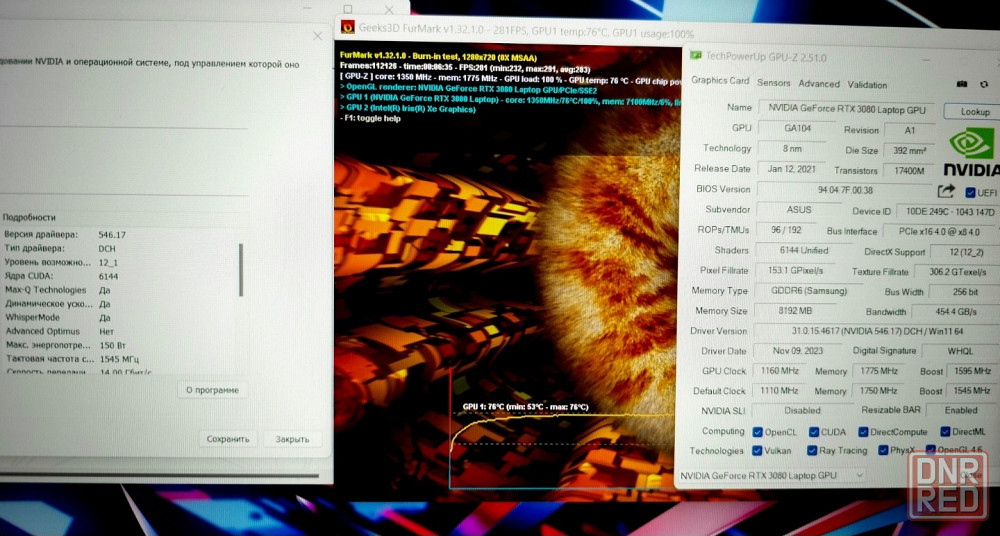Click the horizontal scrollbar below NVIDIA dialog
Viewport: 1000px width, 536px height.
coord(158,475)
